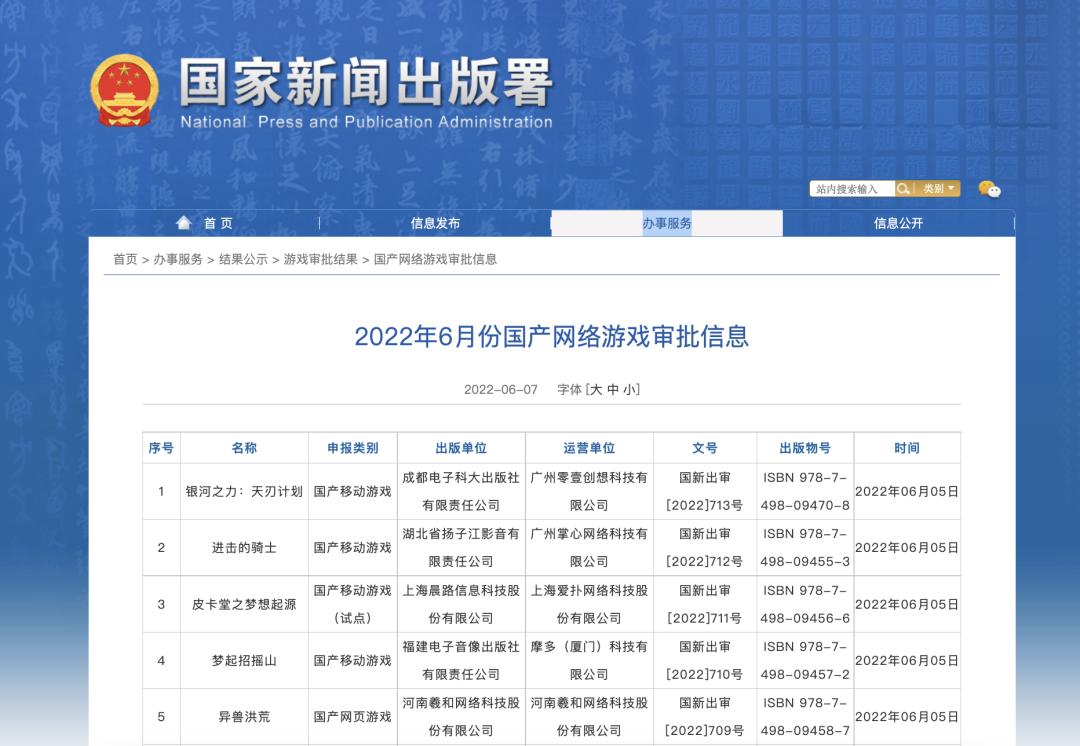This screenshot has width=1080, height=746.
Task: Click the house icon next to 首页
Action: pyautogui.click(x=182, y=223)
